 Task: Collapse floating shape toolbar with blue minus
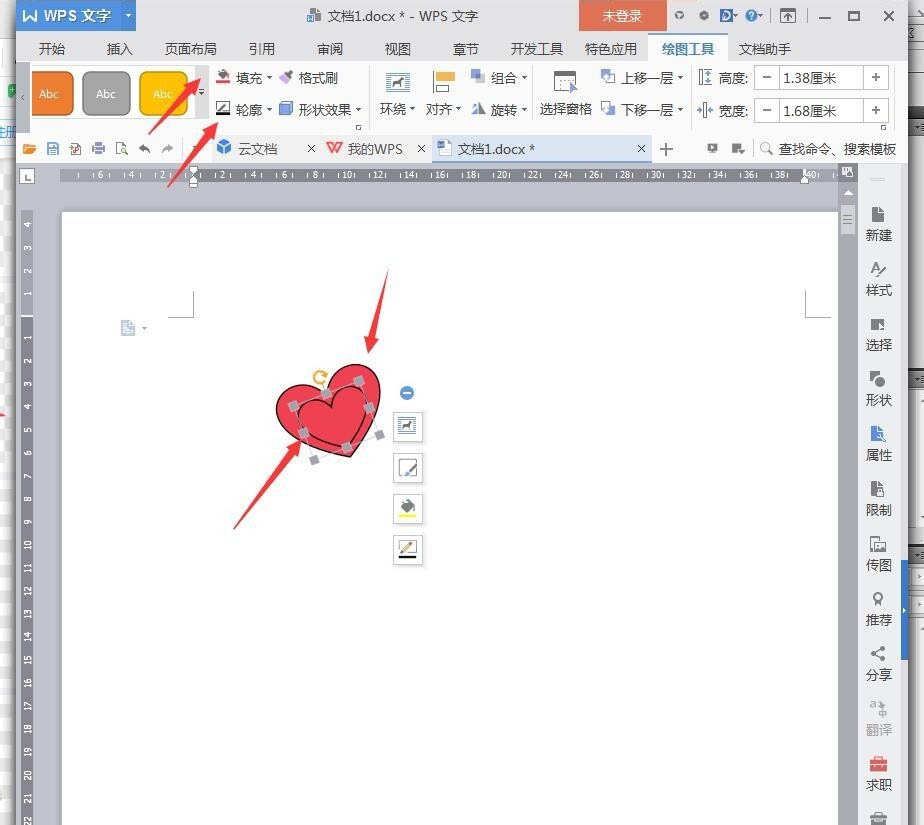pyautogui.click(x=407, y=393)
